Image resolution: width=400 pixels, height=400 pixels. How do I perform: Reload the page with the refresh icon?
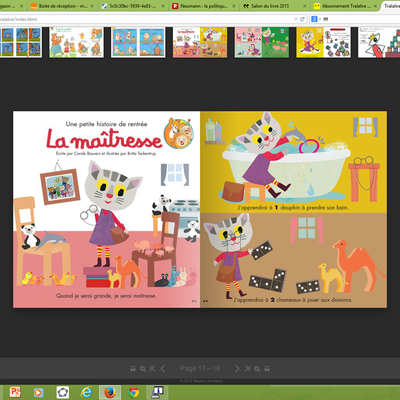coord(302,19)
